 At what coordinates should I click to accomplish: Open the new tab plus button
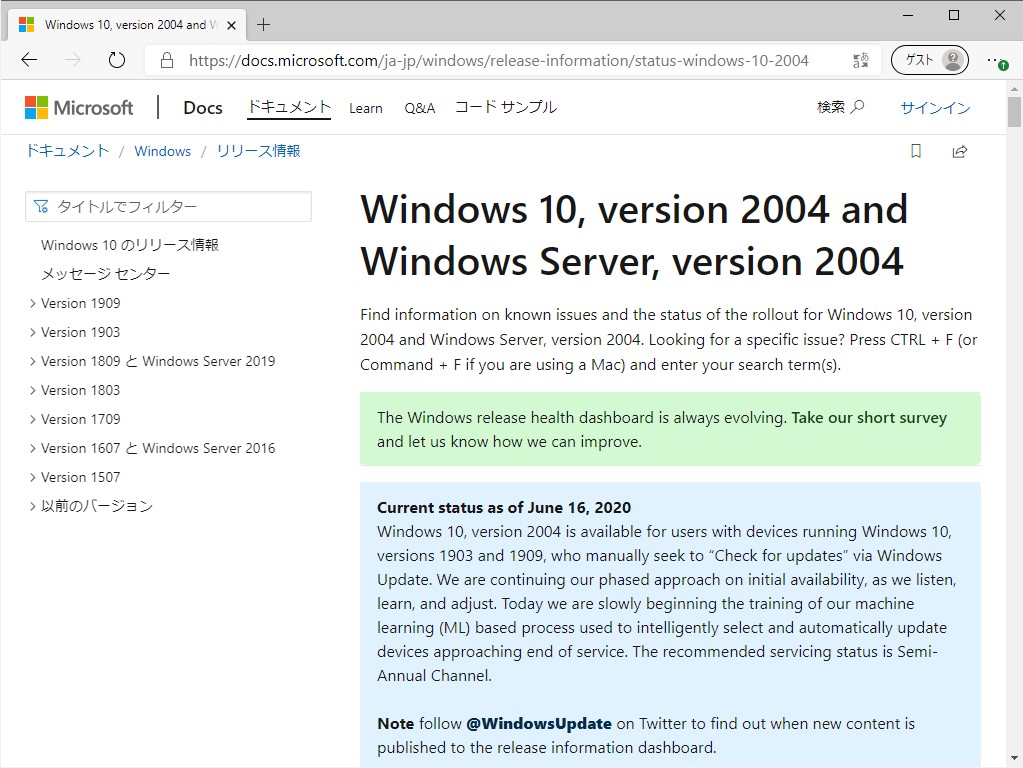pos(264,25)
